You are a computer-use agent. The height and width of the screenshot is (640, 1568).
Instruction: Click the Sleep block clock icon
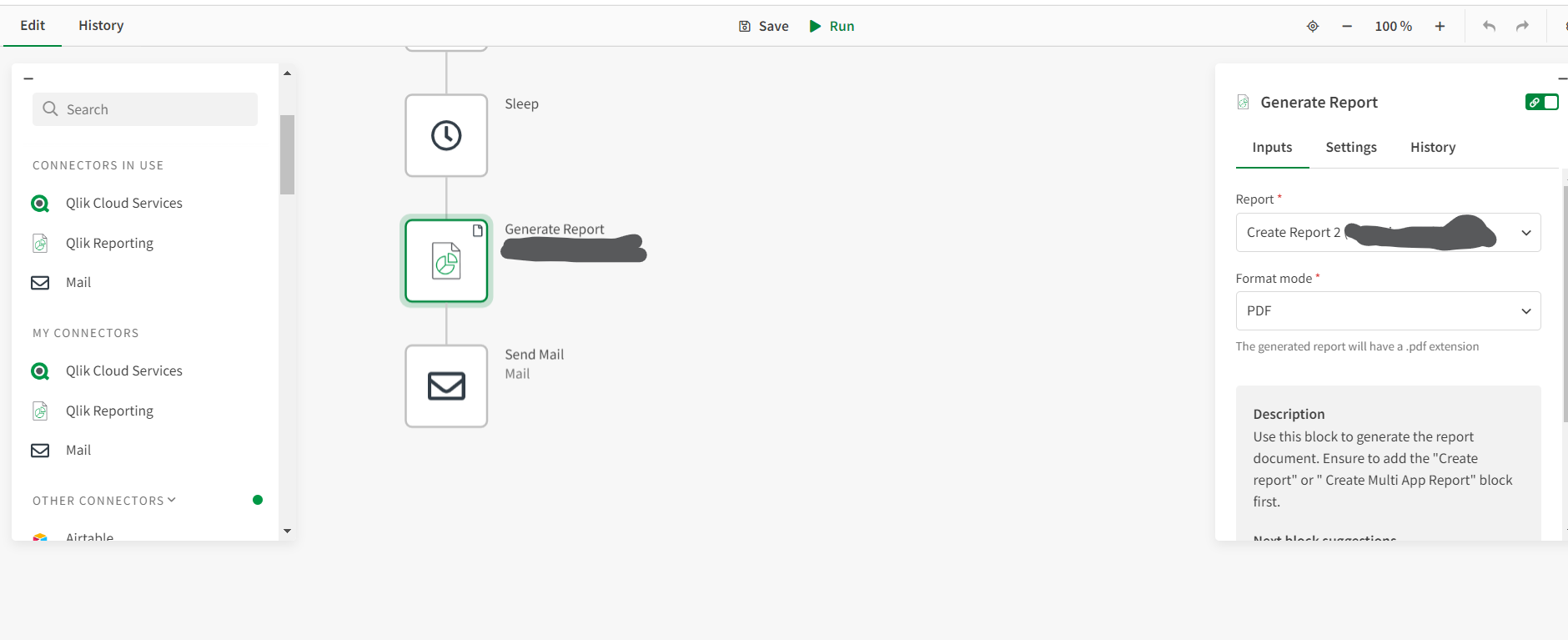[x=446, y=135]
